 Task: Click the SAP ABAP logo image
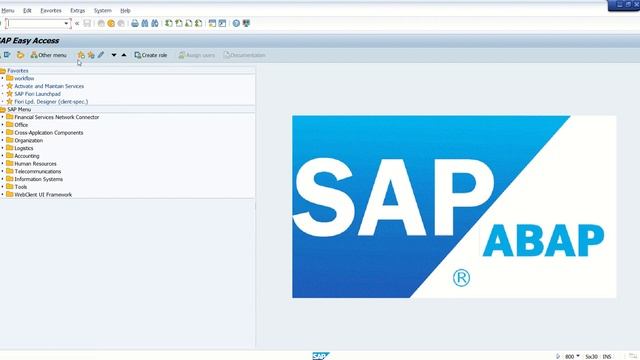[454, 207]
